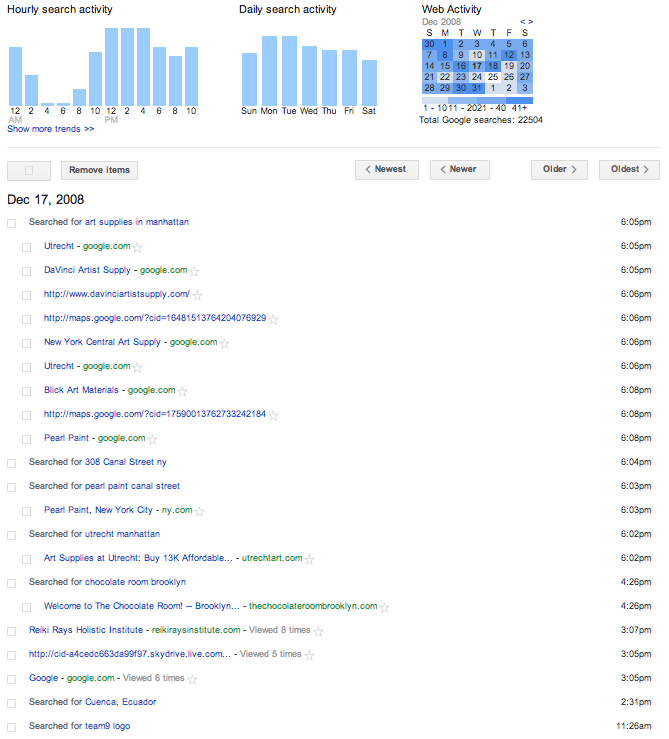The width and height of the screenshot is (669, 739).
Task: Open Welcome to The Chocolate Room link
Action: coord(142,606)
